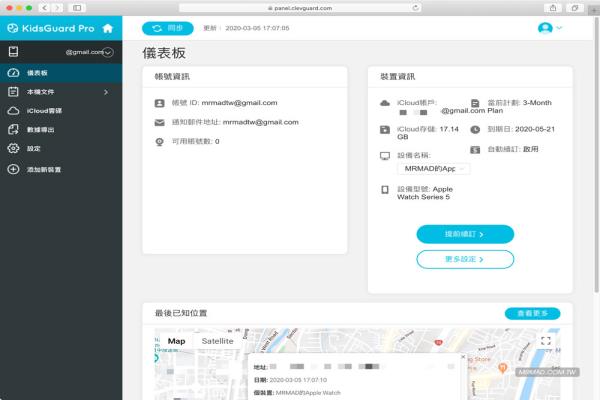600x400 pixels.
Task: Click the blue view more location button
Action: click(x=532, y=313)
